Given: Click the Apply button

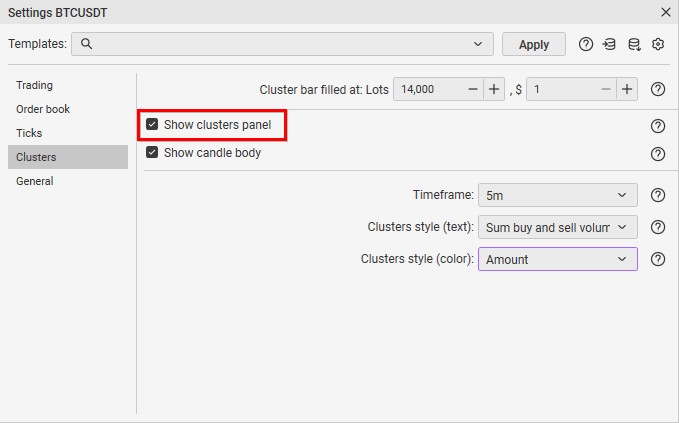Looking at the screenshot, I should coord(534,44).
